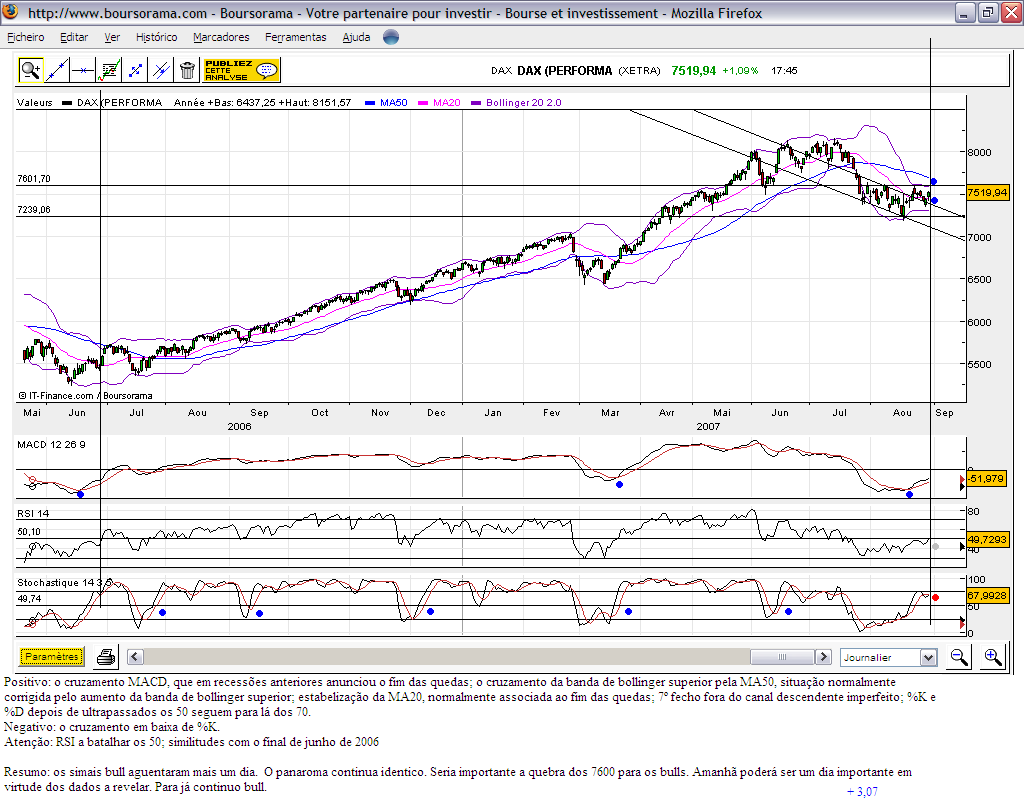The width and height of the screenshot is (1024, 800).
Task: Open the chart indicators tool
Action: click(109, 70)
